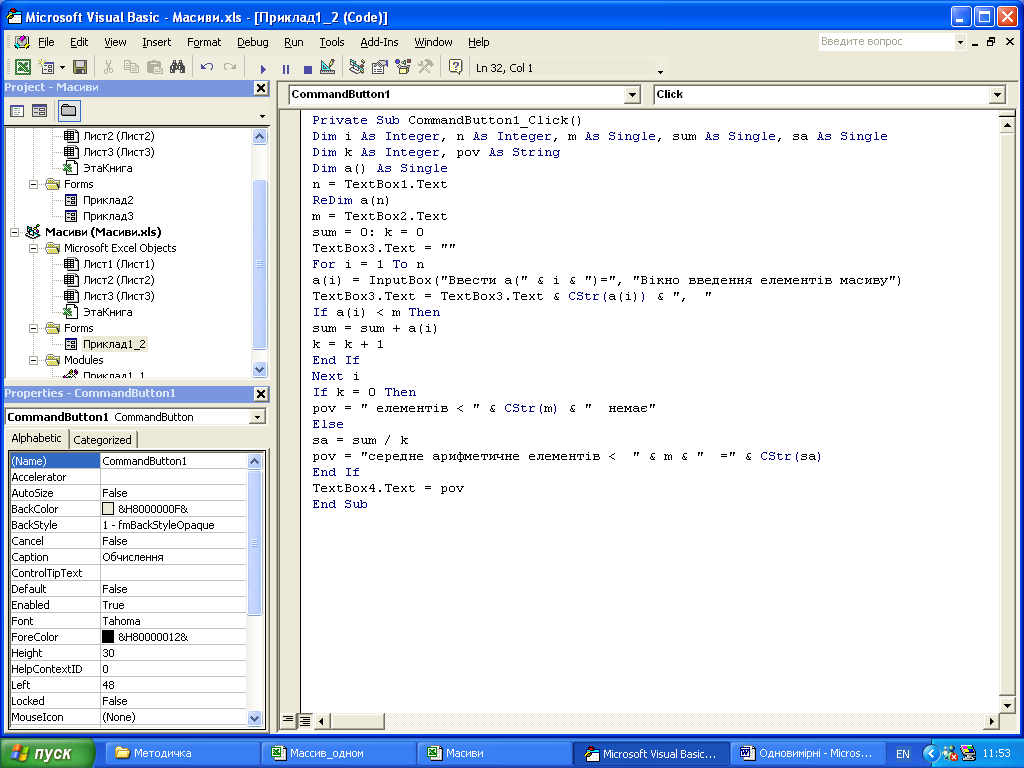Click the Copy toolbar icon

(131, 67)
